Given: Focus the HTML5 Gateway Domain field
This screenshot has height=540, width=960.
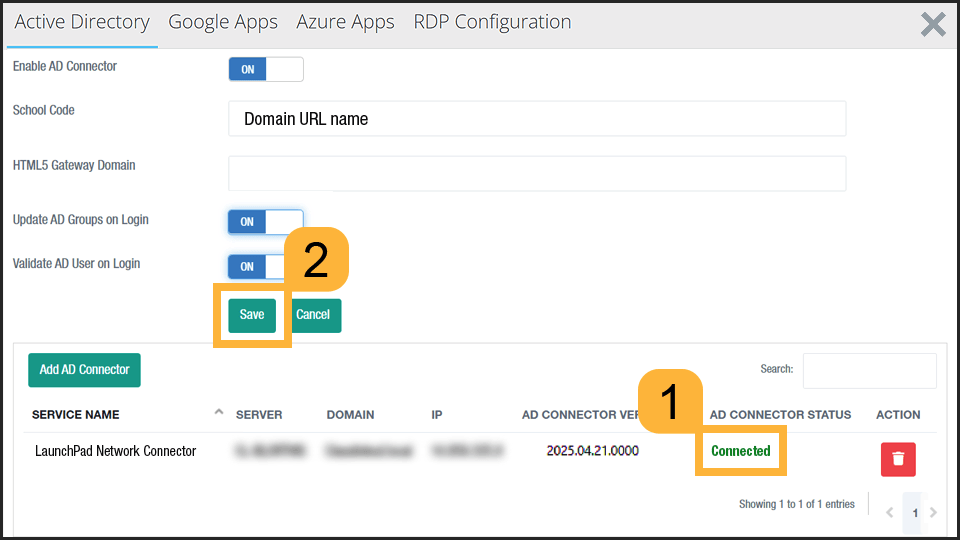Looking at the screenshot, I should (537, 173).
